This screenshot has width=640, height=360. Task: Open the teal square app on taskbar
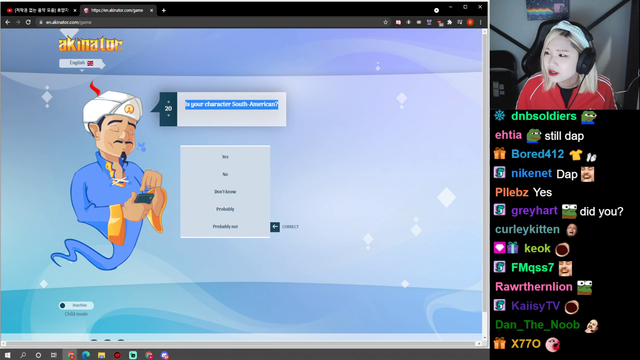133,355
